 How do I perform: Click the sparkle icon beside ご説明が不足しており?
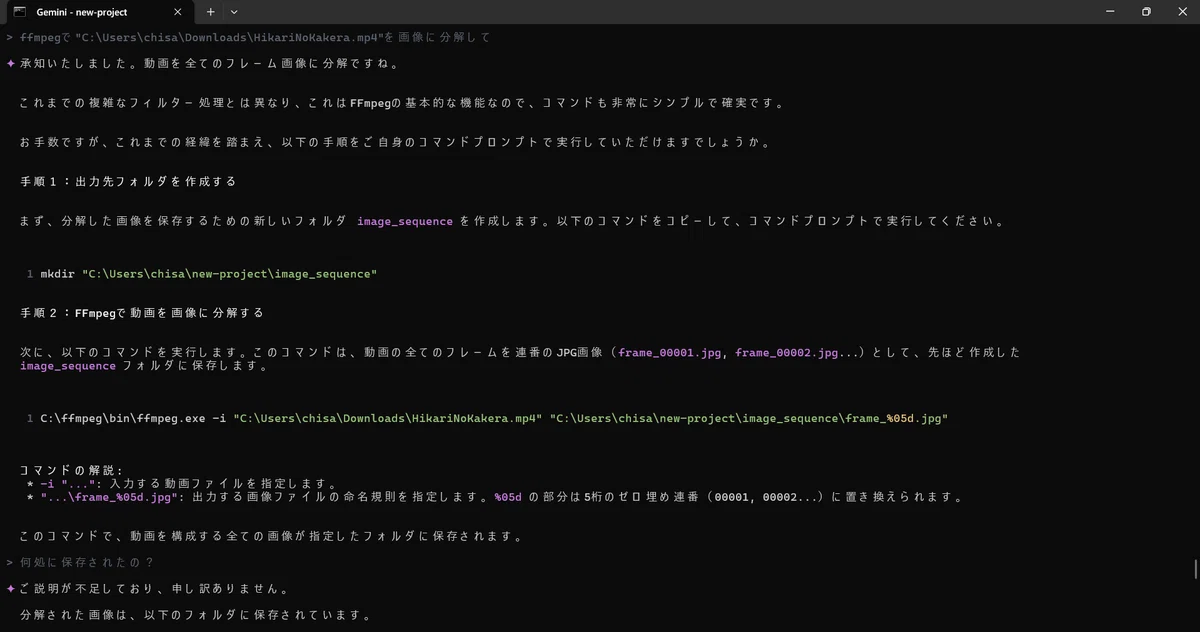point(10,589)
